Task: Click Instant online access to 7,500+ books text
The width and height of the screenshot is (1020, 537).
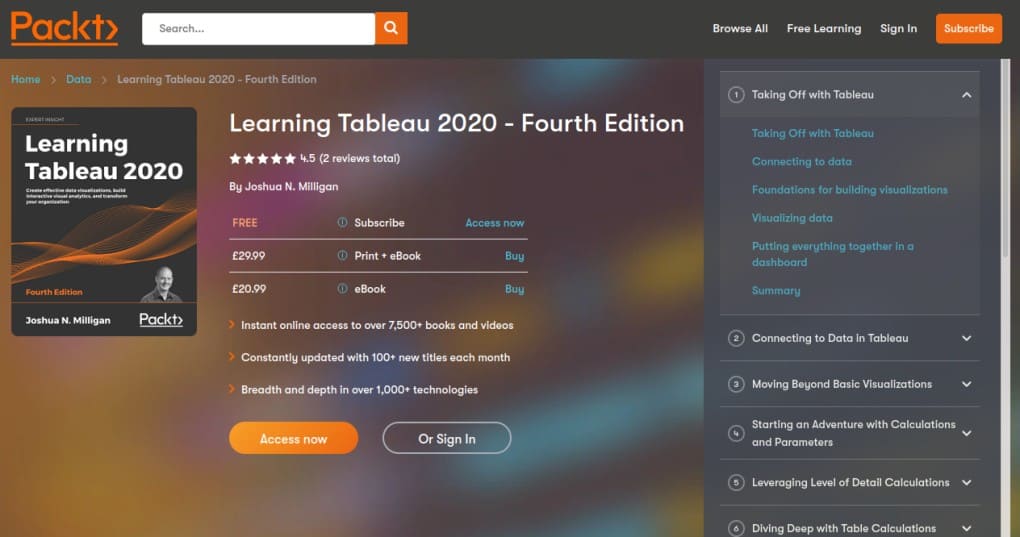Action: (x=377, y=325)
